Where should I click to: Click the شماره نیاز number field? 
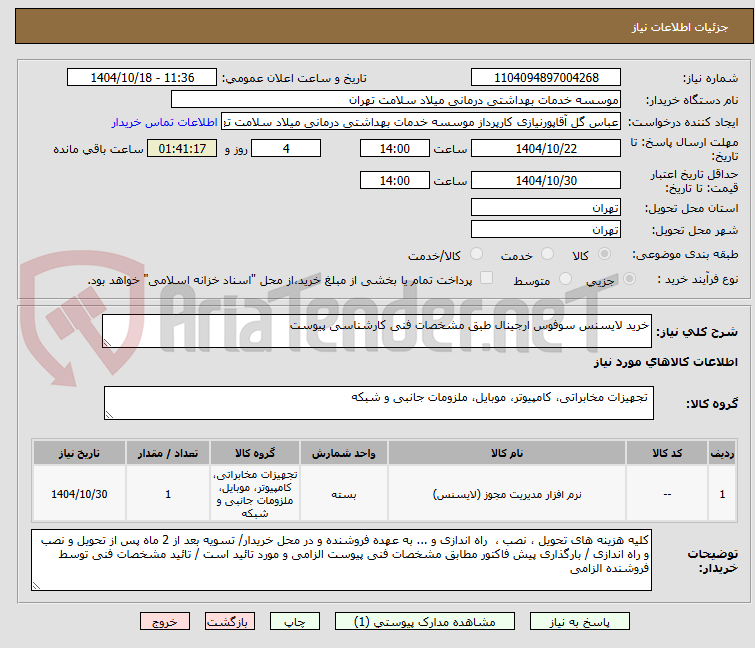(x=546, y=78)
